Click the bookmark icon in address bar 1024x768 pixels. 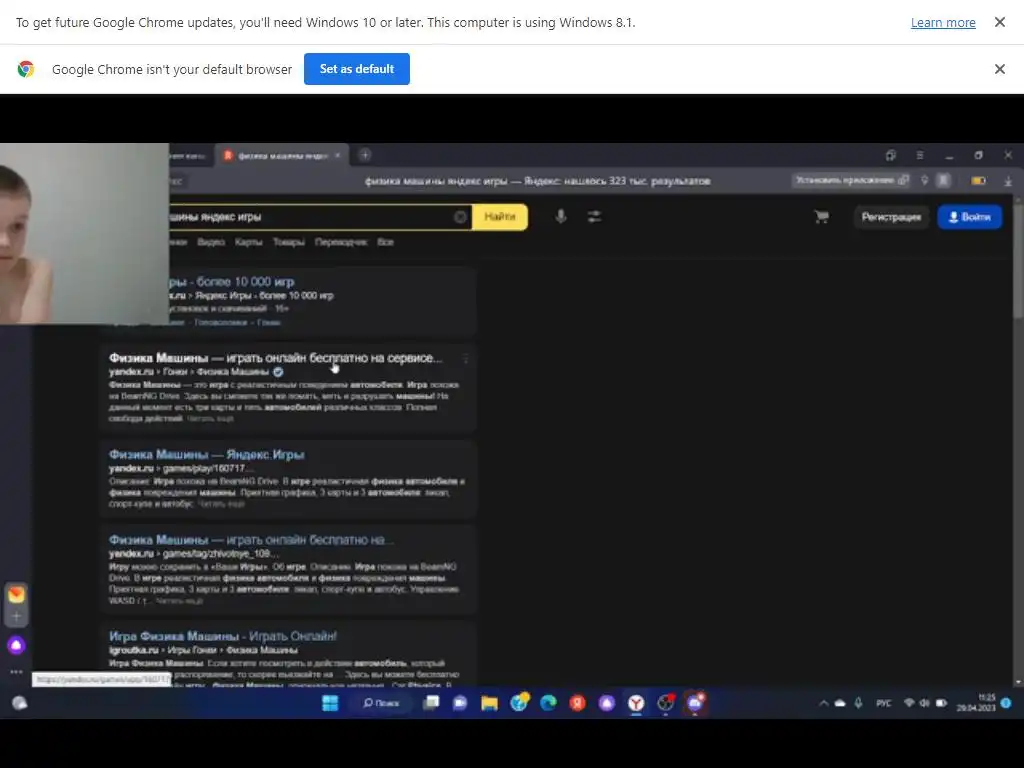tap(944, 180)
